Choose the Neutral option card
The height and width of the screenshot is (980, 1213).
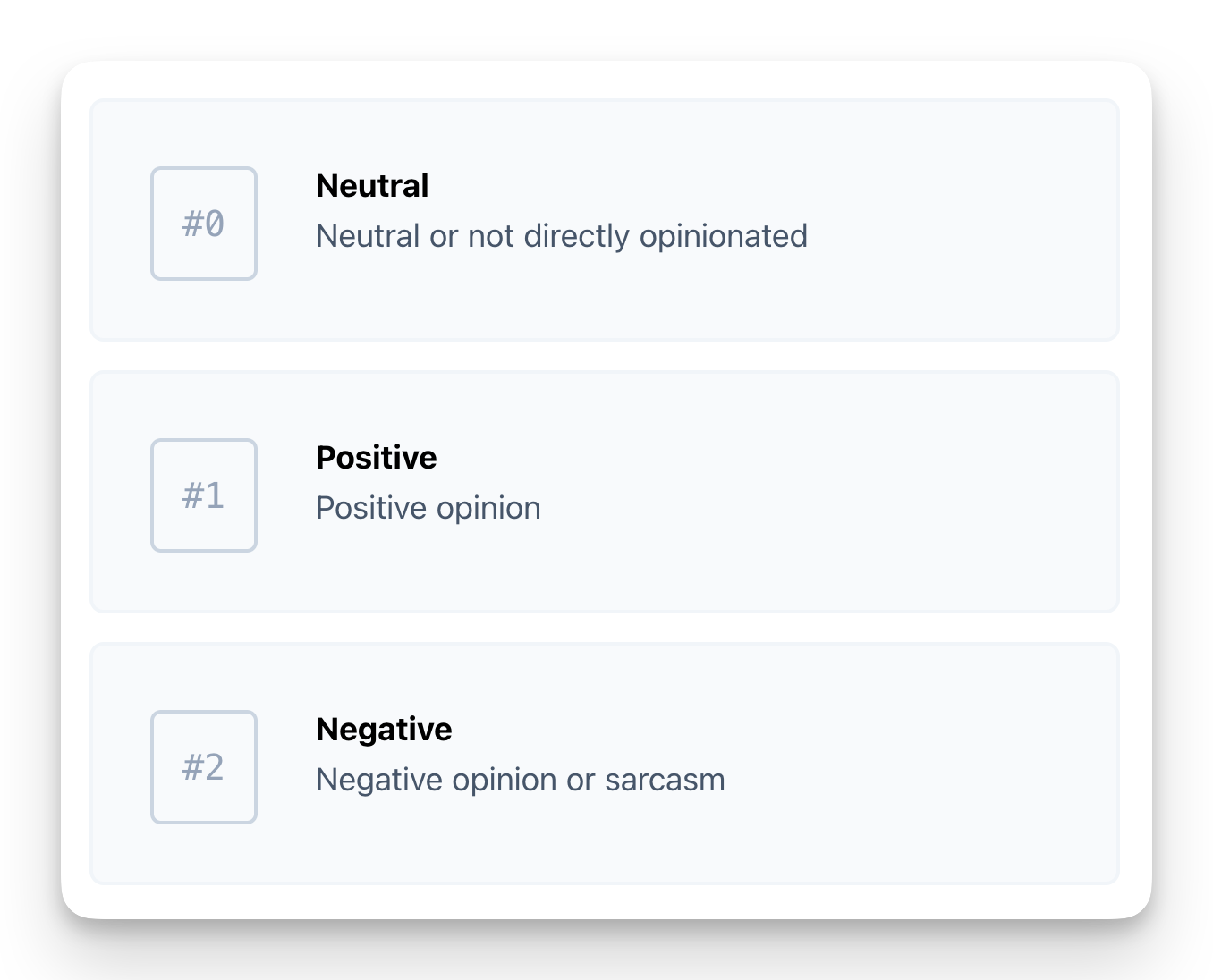pyautogui.click(x=605, y=220)
